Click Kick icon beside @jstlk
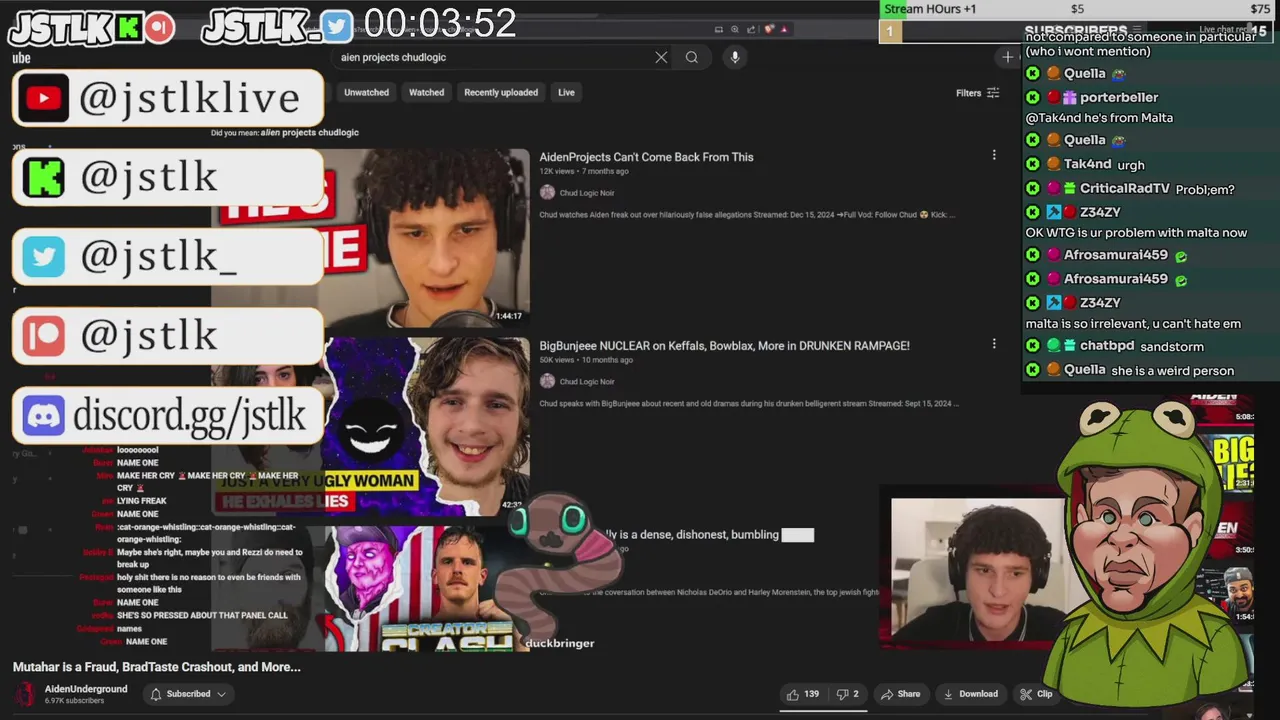 pos(43,177)
